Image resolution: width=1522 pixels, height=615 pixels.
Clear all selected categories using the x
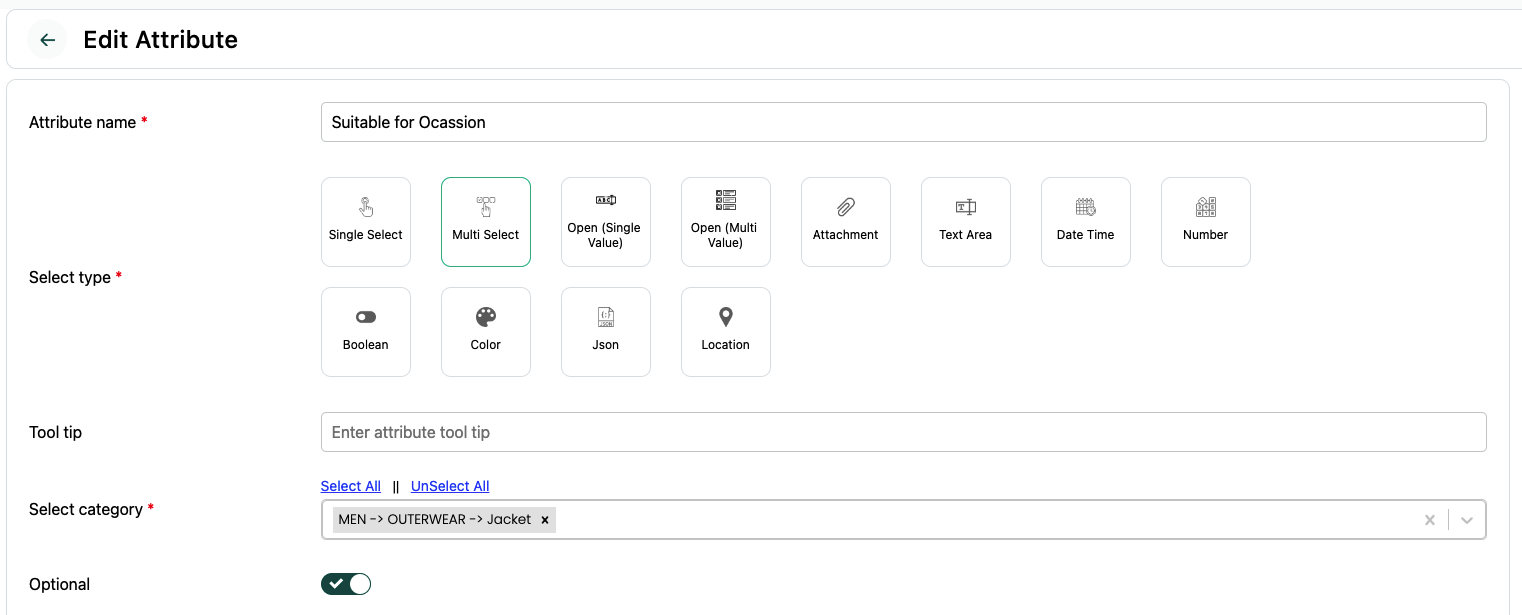(x=1429, y=519)
